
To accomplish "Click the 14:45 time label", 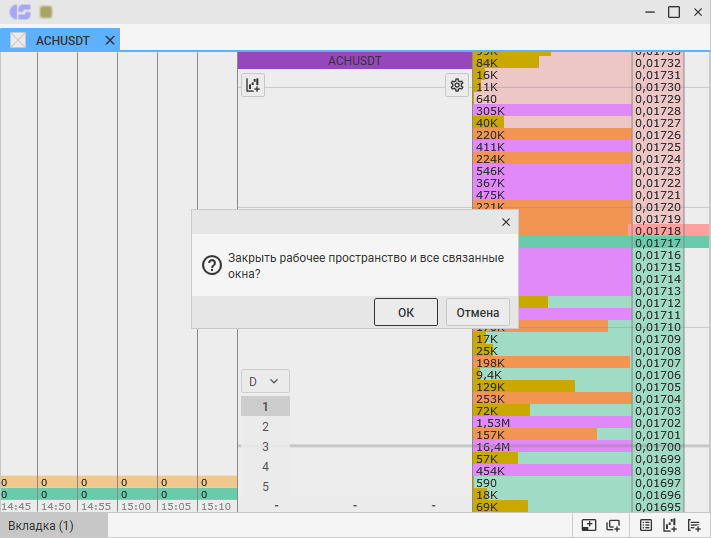I will click(x=16, y=506).
